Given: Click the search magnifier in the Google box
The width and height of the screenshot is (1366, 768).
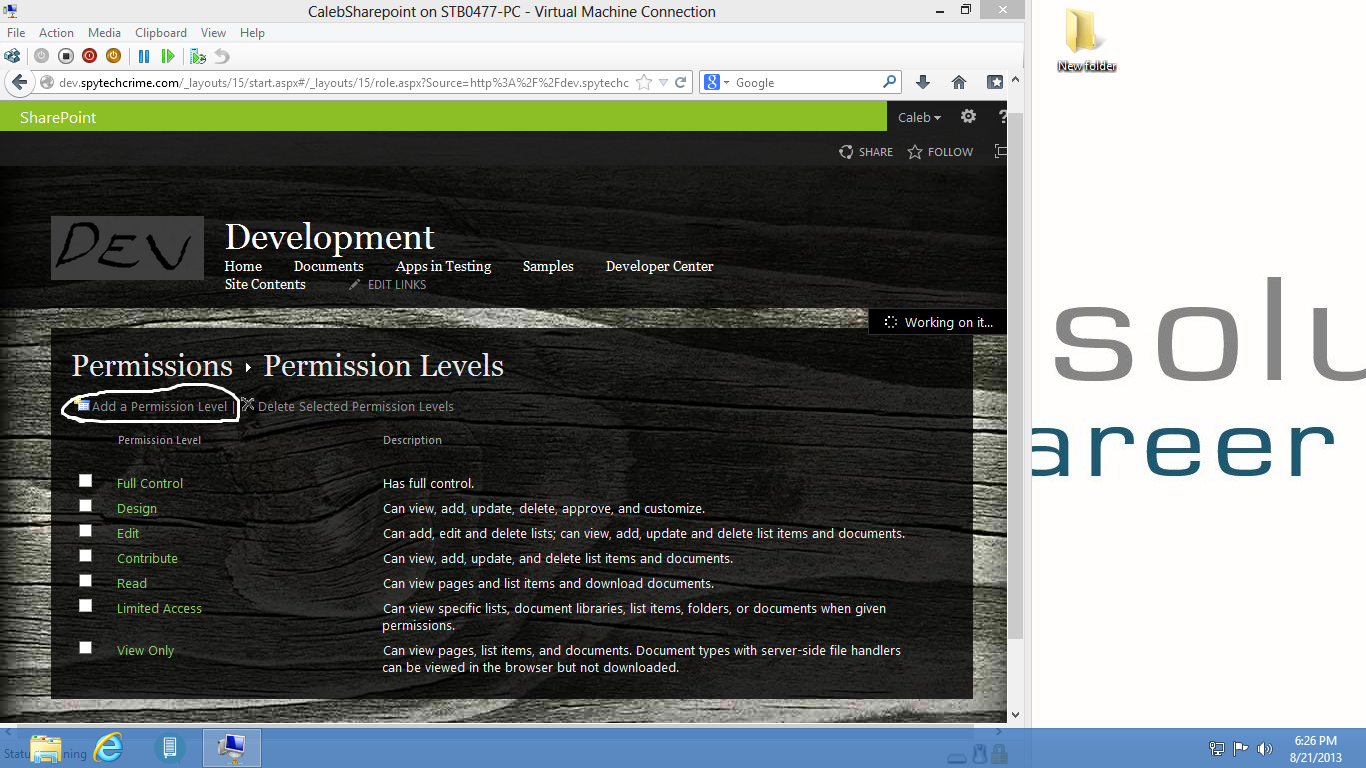Looking at the screenshot, I should (x=889, y=82).
